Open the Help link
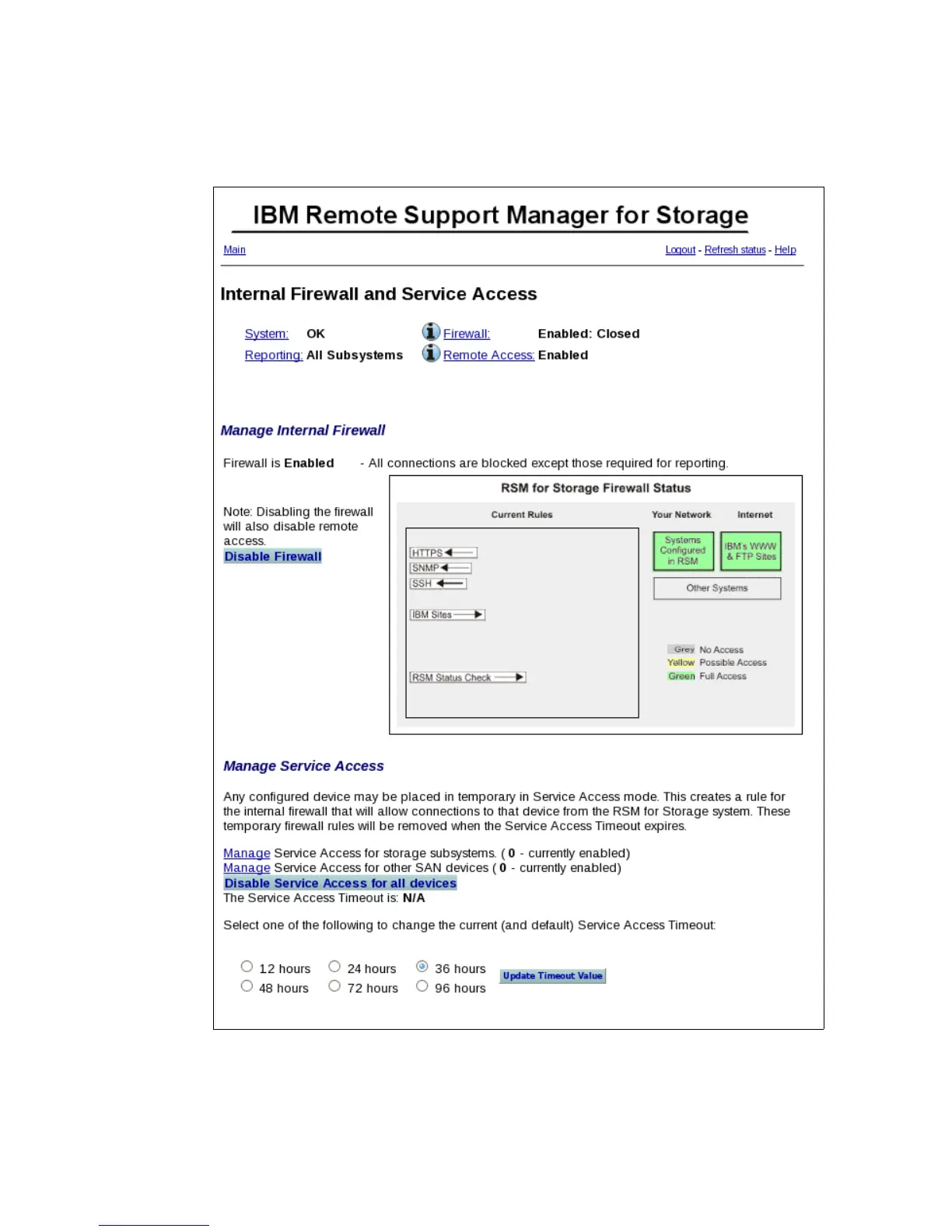This screenshot has width=952, height=1232. click(785, 250)
